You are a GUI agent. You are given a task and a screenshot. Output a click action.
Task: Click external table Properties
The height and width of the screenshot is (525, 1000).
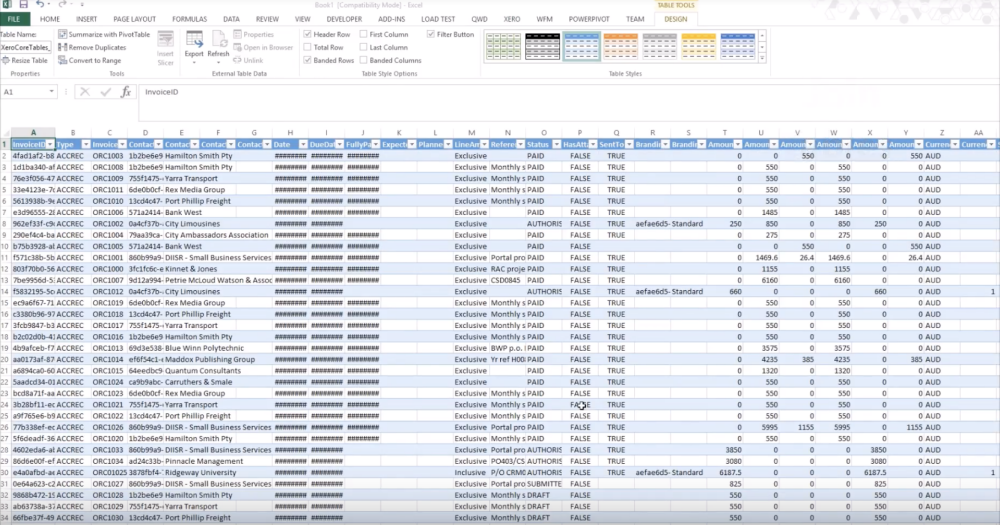[x=253, y=34]
